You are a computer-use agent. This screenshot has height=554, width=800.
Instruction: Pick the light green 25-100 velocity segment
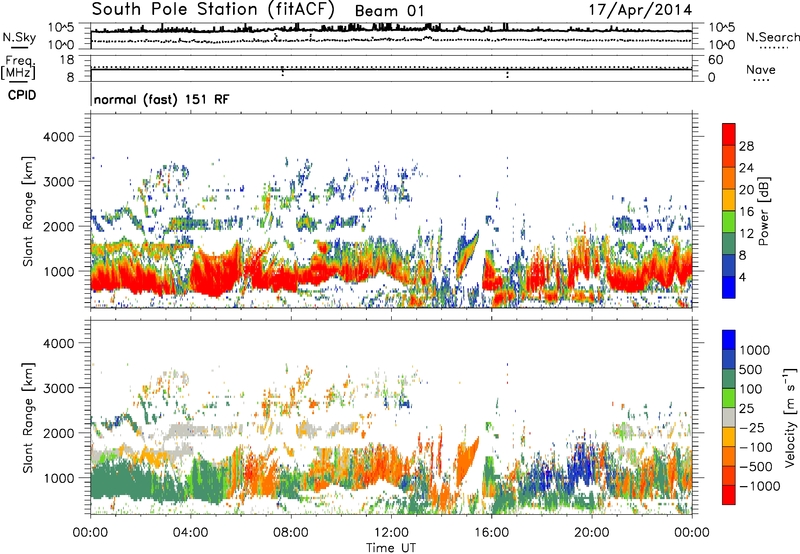click(x=729, y=398)
